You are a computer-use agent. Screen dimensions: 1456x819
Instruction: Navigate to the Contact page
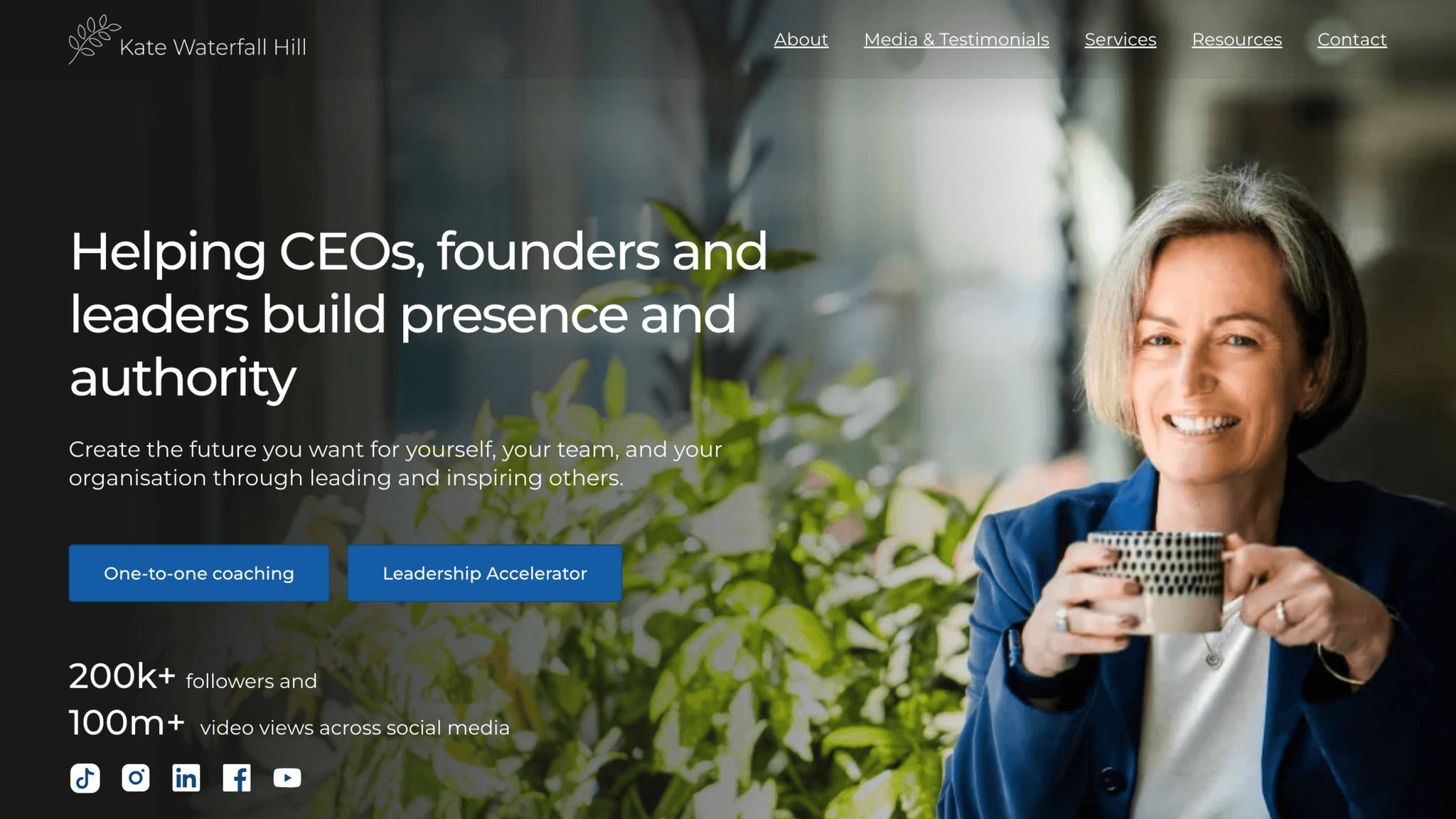[x=1352, y=40]
